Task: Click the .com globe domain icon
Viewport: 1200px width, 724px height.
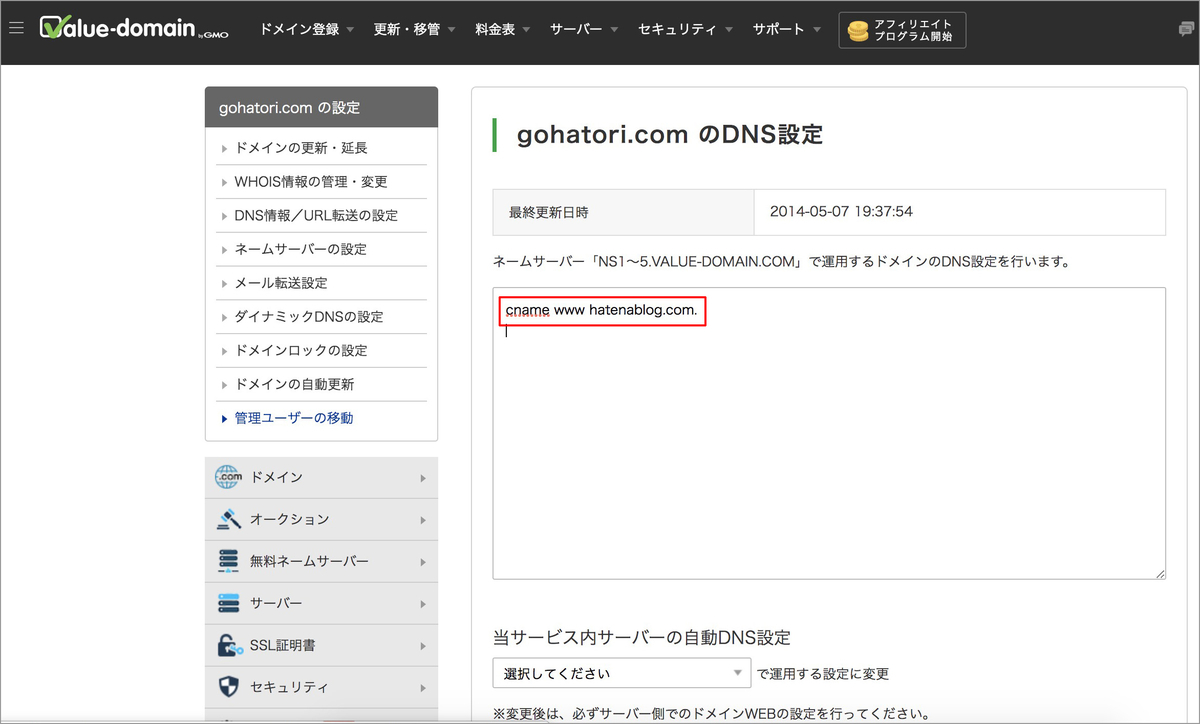Action: pos(228,477)
